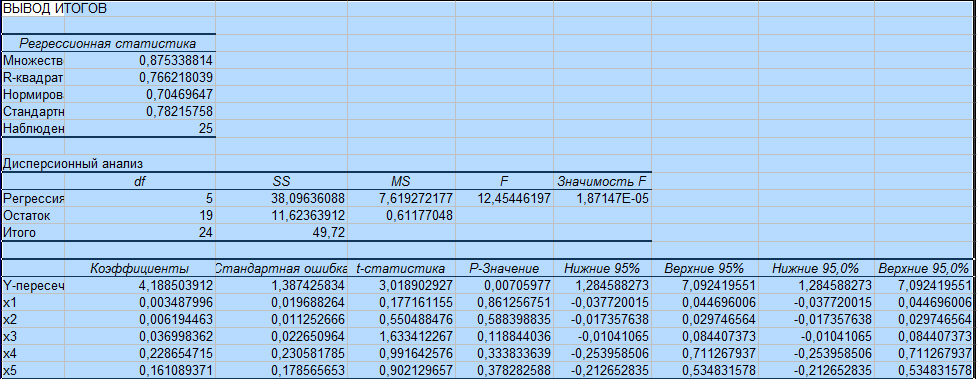Image resolution: width=977 pixels, height=379 pixels.
Task: Click the x4 P-value 0,333833639
Action: pos(515,354)
